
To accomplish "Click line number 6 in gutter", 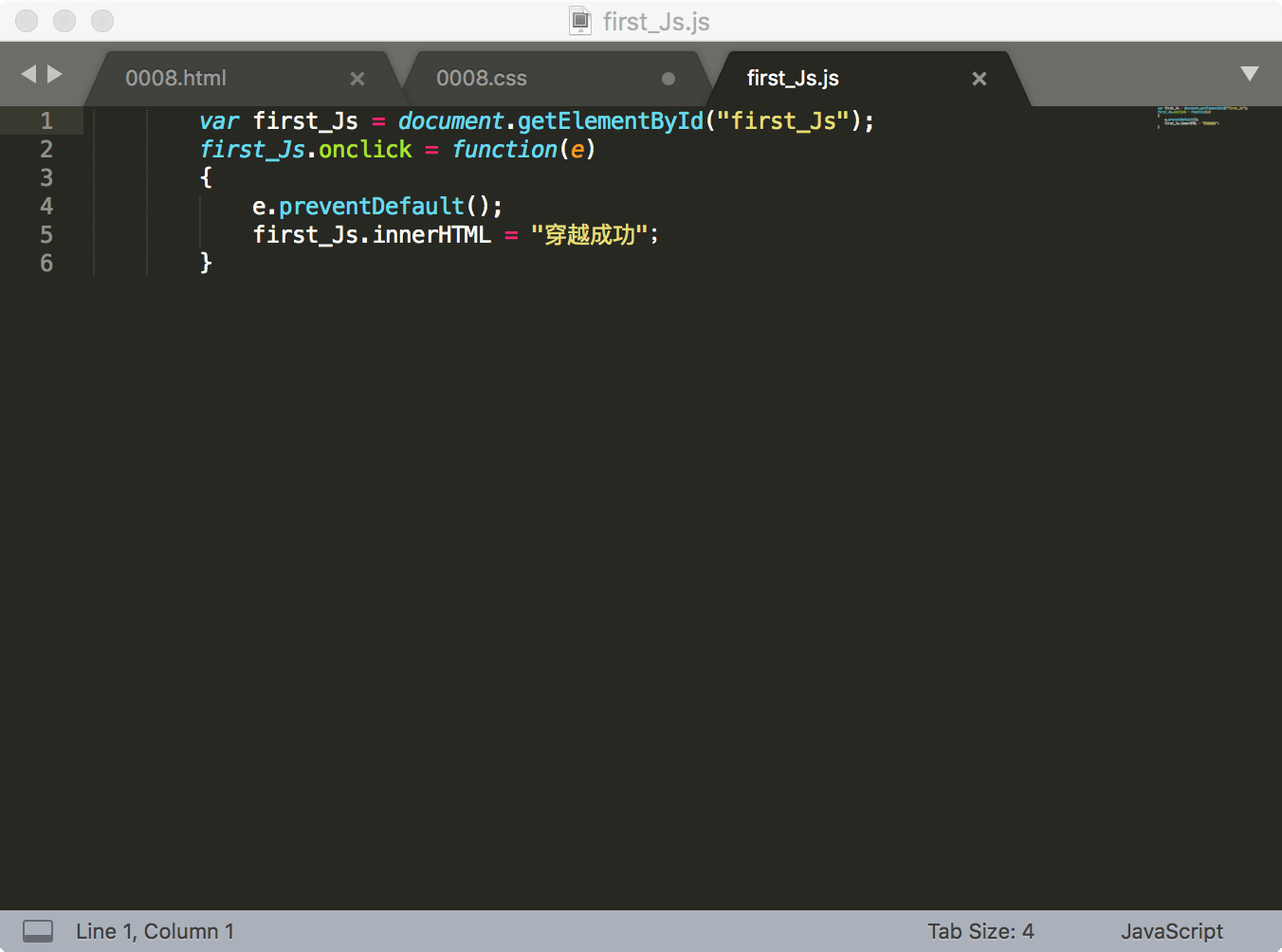I will click(46, 264).
